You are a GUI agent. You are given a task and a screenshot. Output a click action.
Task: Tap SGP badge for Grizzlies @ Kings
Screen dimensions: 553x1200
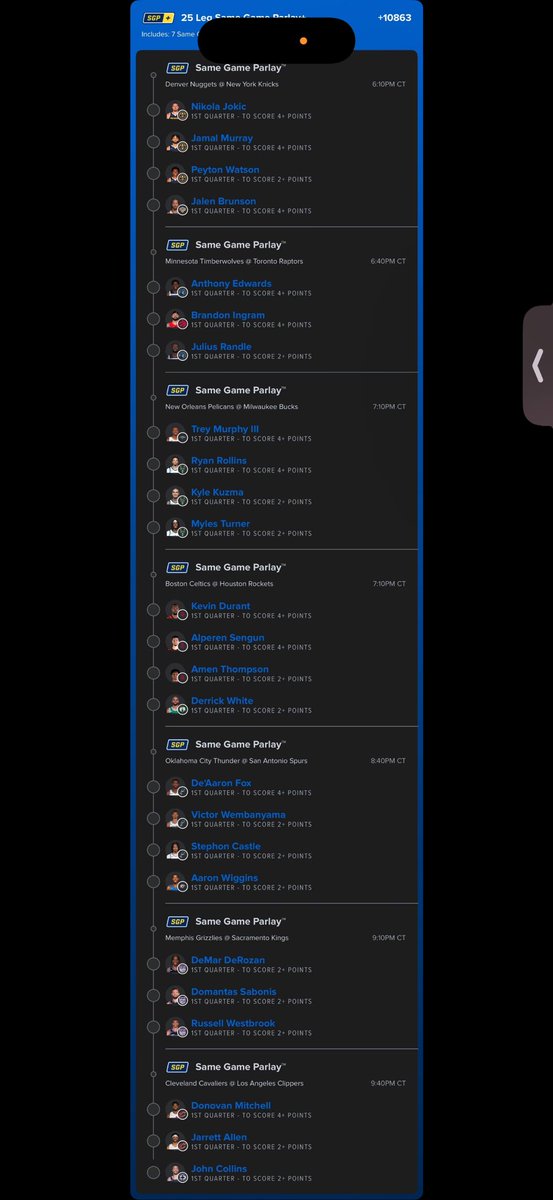coord(177,922)
